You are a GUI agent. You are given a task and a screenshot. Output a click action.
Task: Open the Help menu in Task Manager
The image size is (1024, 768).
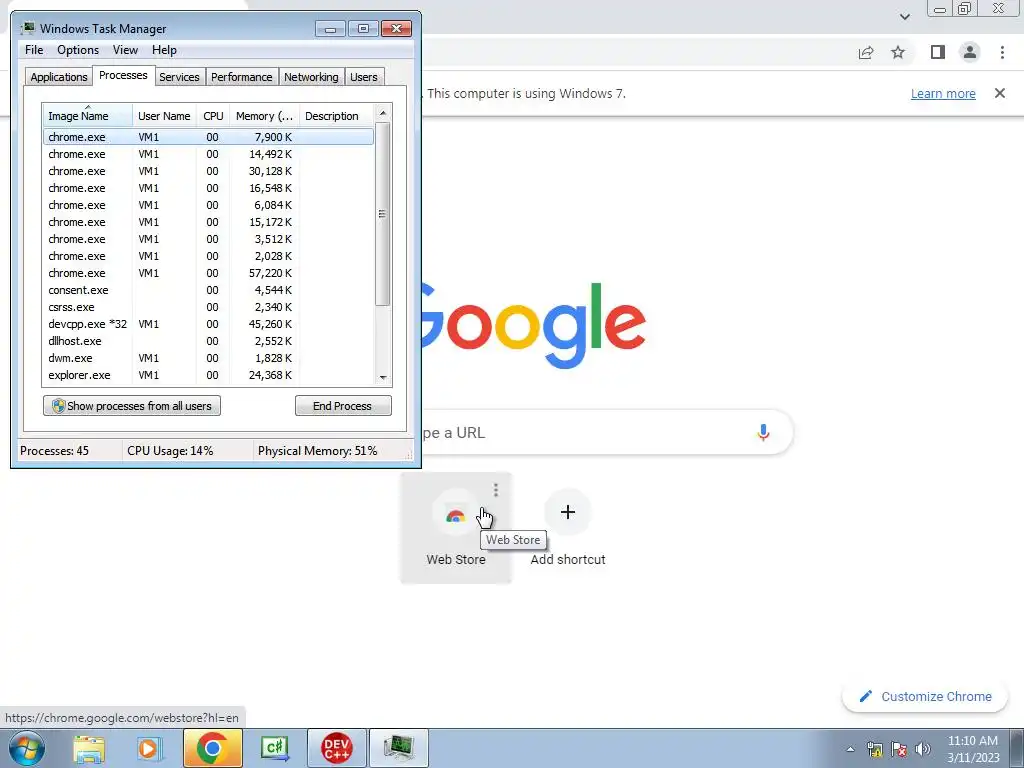click(x=164, y=50)
